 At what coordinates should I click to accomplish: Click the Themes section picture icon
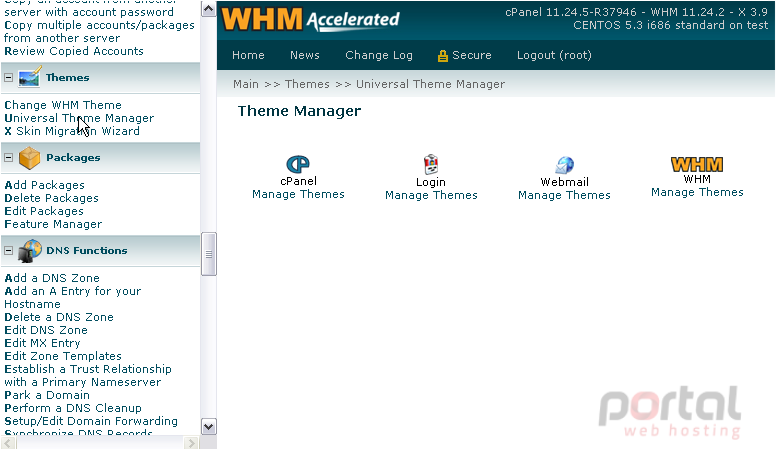[x=29, y=78]
